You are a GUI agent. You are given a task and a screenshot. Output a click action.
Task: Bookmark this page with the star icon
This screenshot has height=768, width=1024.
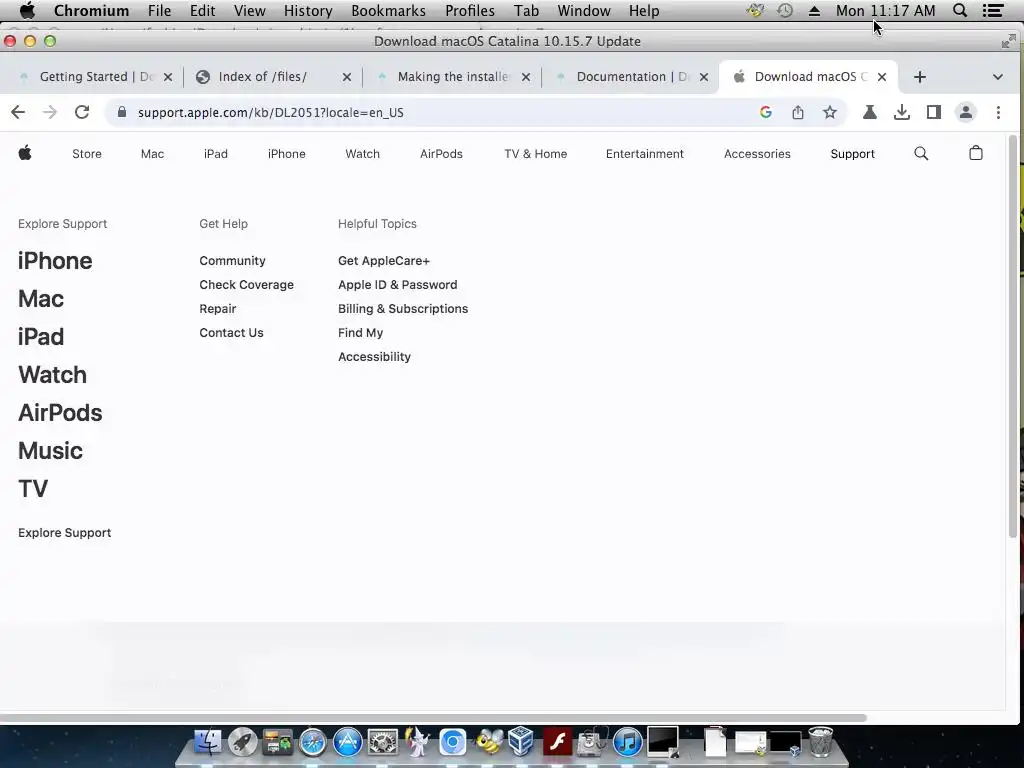tap(829, 112)
